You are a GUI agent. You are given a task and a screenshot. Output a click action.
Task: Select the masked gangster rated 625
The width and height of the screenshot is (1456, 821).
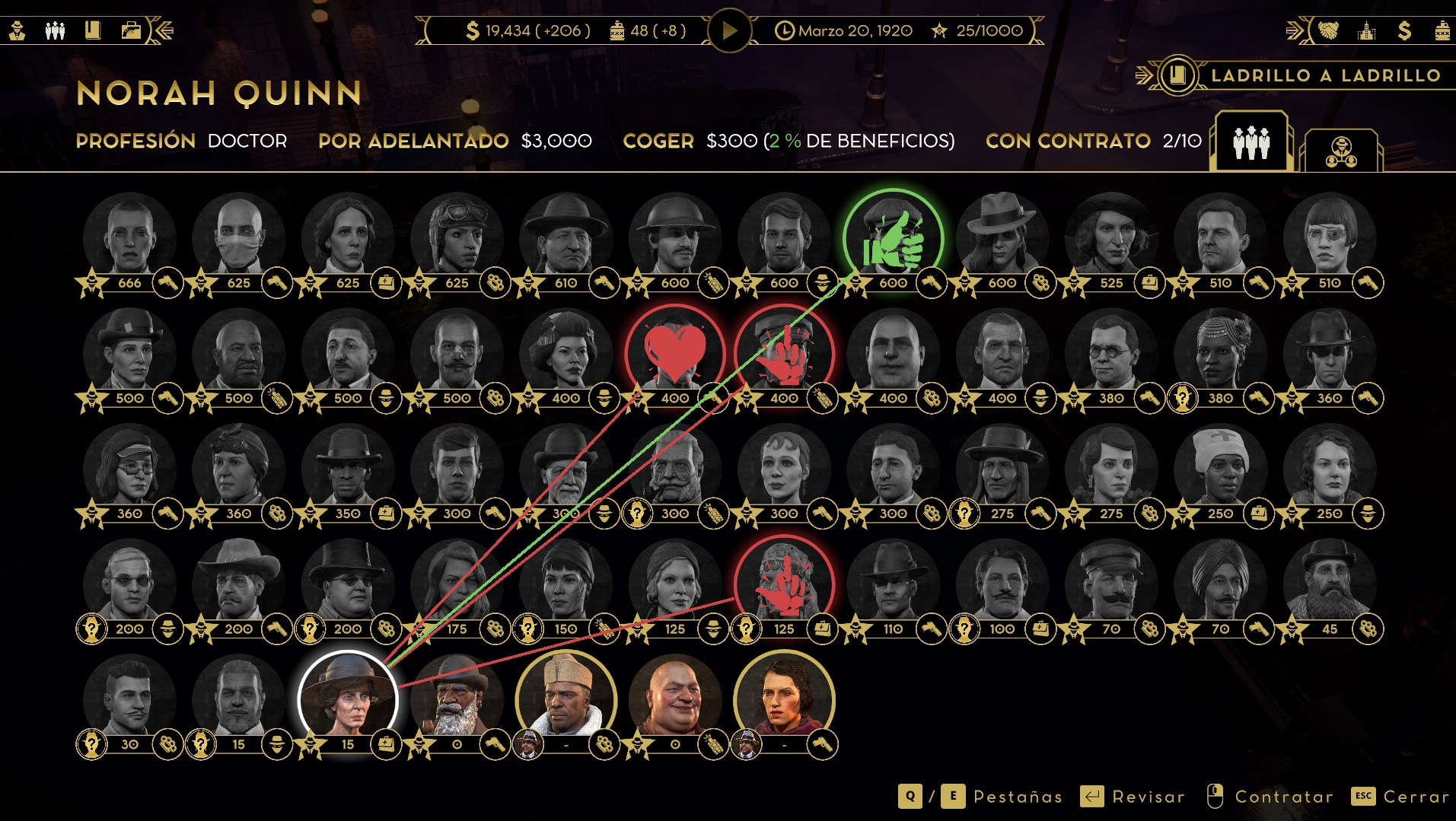[238, 239]
